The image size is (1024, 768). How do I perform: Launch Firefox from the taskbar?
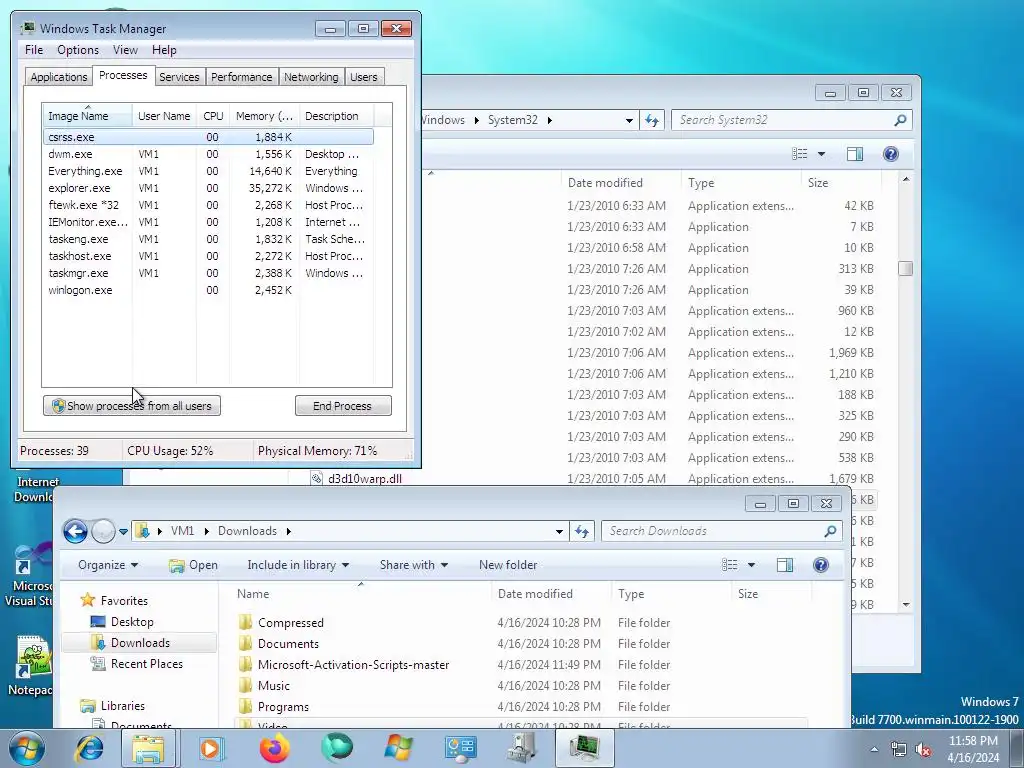tap(274, 748)
